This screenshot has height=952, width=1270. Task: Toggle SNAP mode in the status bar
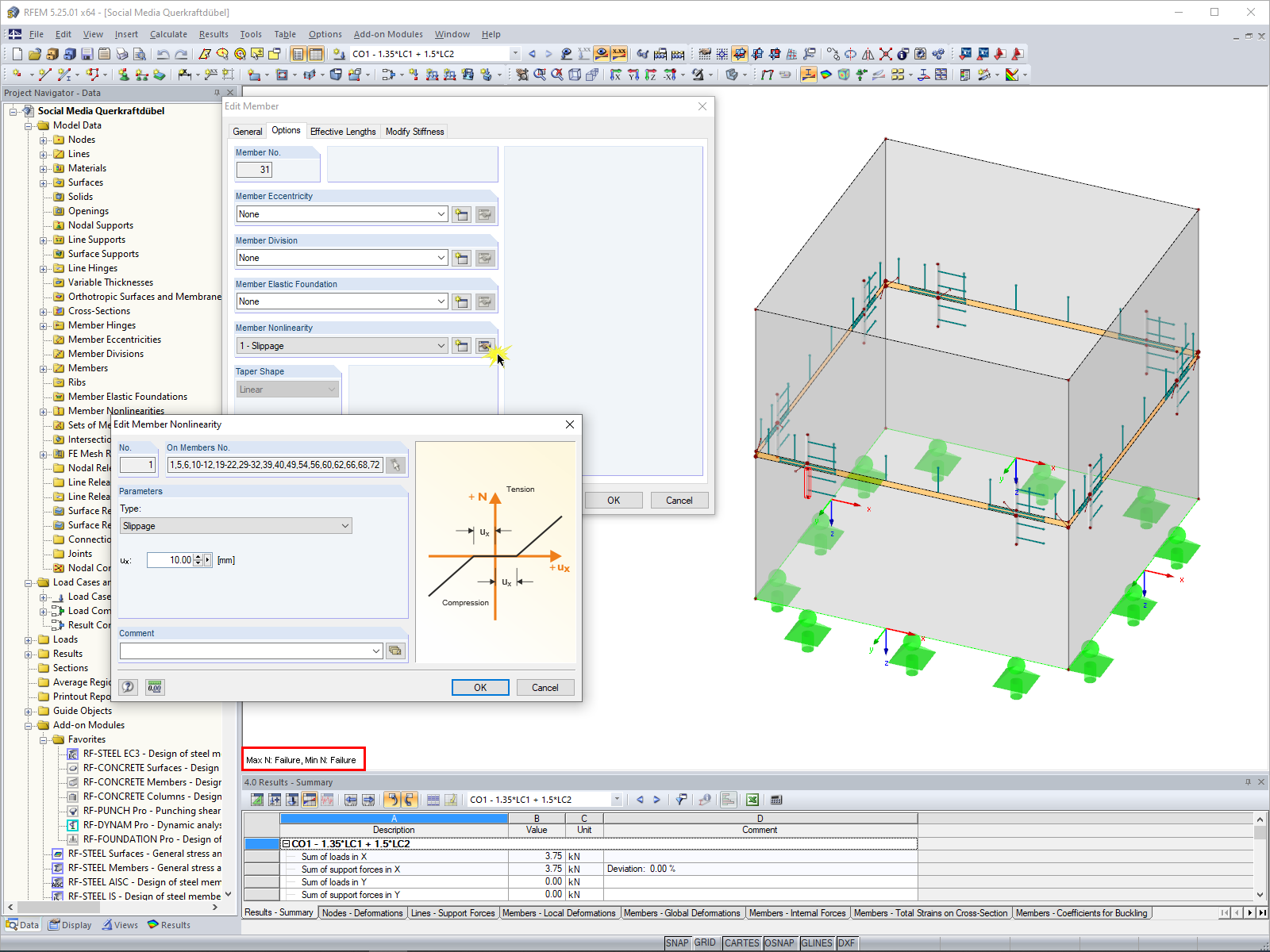(x=679, y=942)
